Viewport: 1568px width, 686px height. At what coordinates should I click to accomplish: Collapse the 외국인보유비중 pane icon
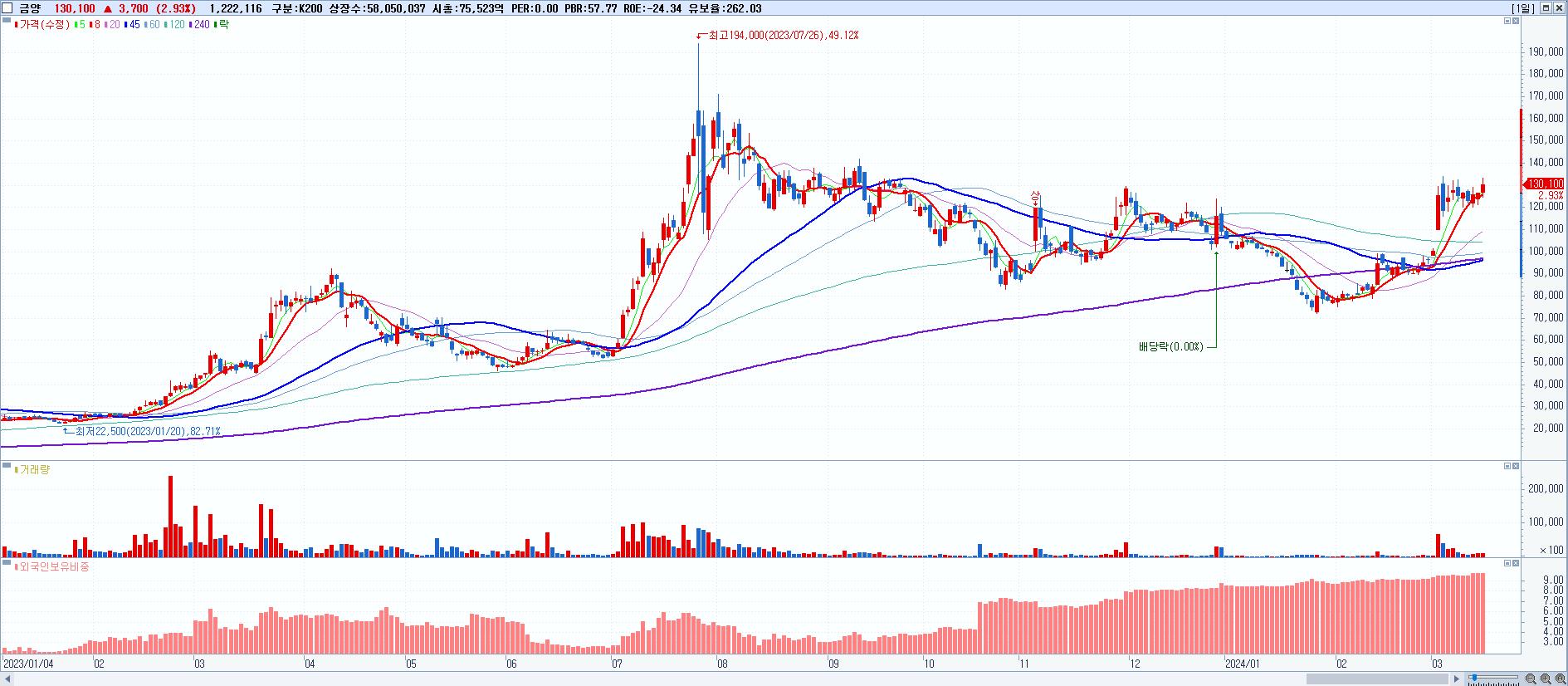(1507, 563)
